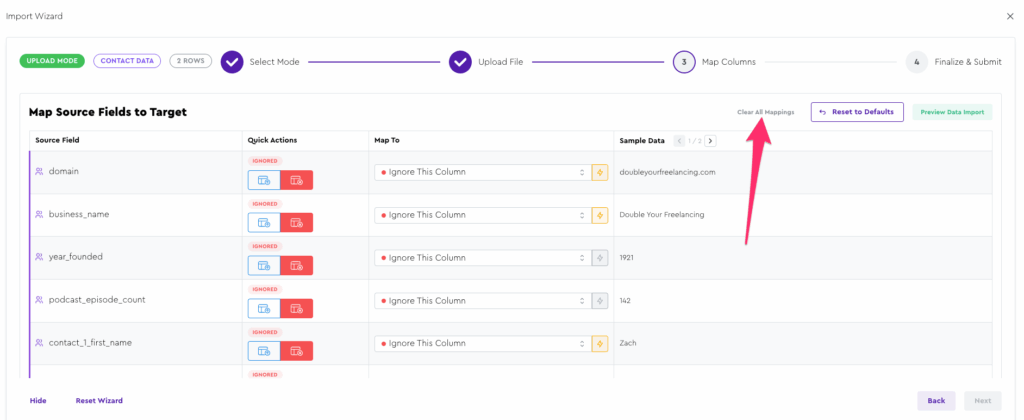Open the Map To dropdown for domain
1024x420 pixels.
tap(482, 172)
